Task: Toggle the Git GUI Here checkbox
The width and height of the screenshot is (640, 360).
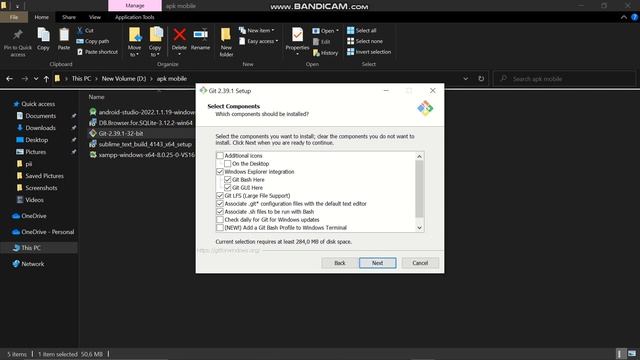Action: tap(227, 188)
